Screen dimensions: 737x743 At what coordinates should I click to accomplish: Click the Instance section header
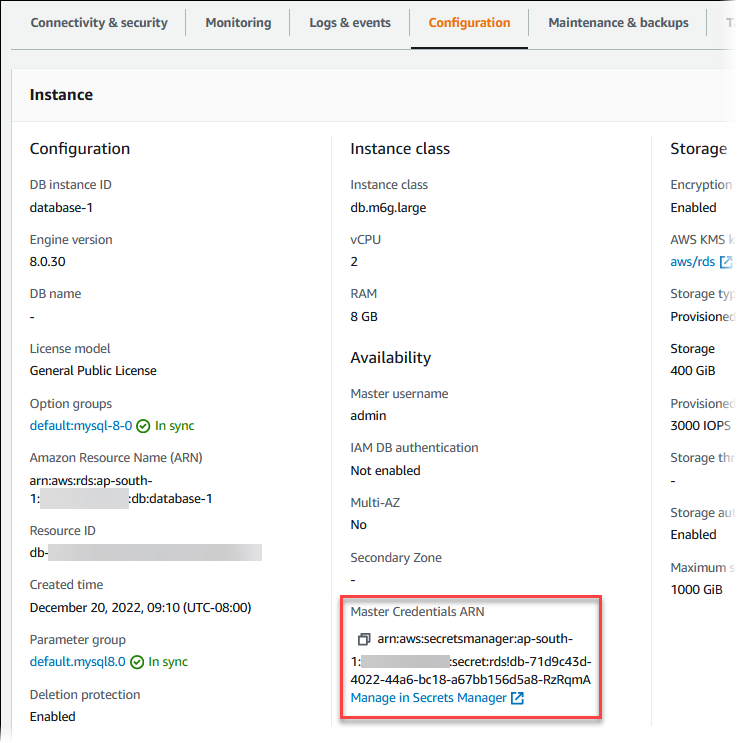pyautogui.click(x=61, y=95)
